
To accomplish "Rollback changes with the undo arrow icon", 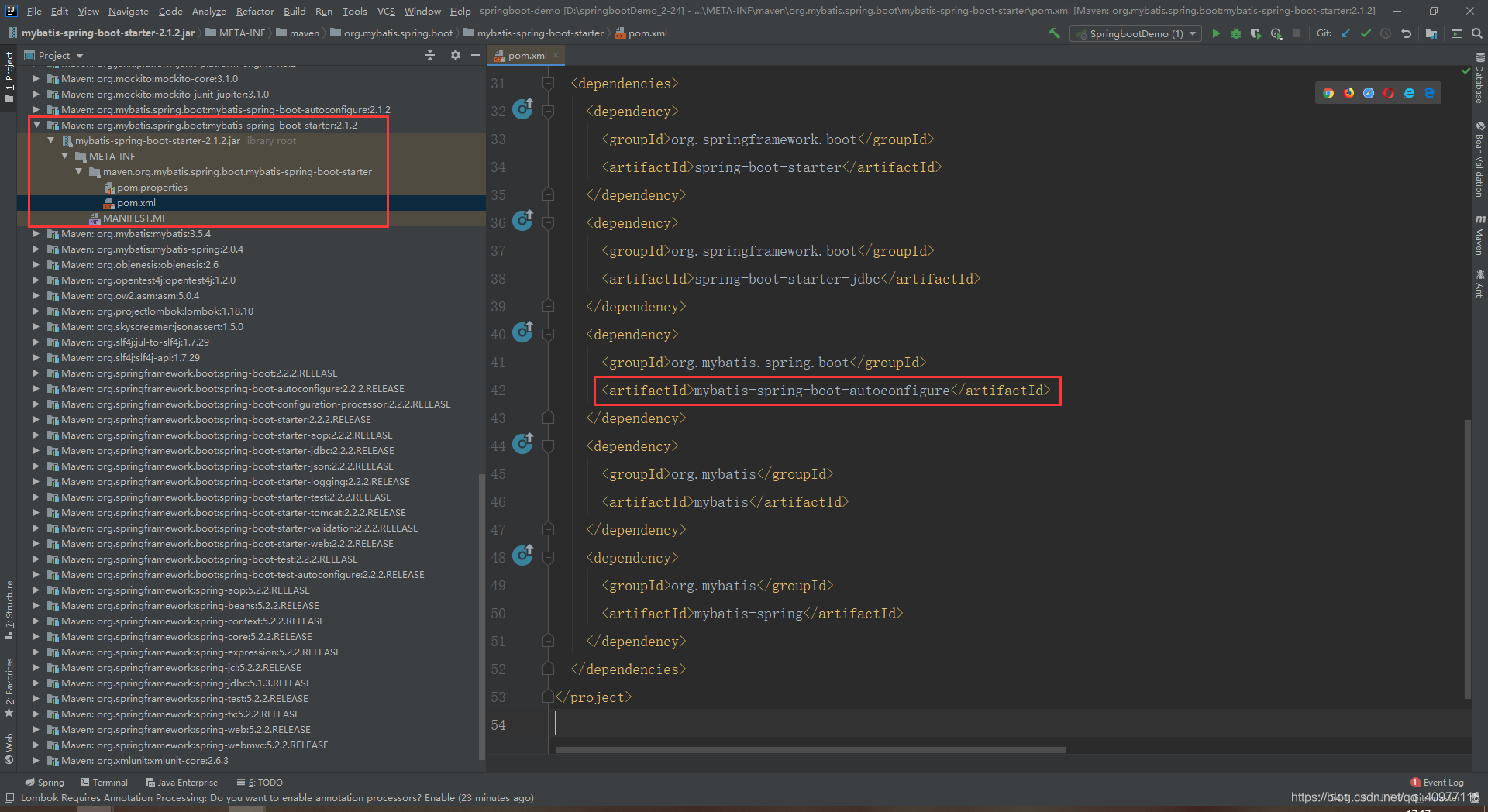I will 1406,33.
